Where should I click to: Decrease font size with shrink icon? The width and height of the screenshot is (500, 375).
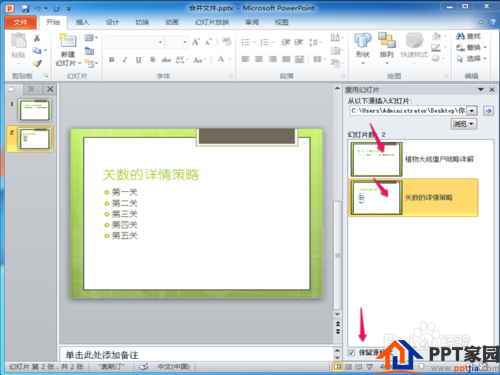click(x=208, y=42)
